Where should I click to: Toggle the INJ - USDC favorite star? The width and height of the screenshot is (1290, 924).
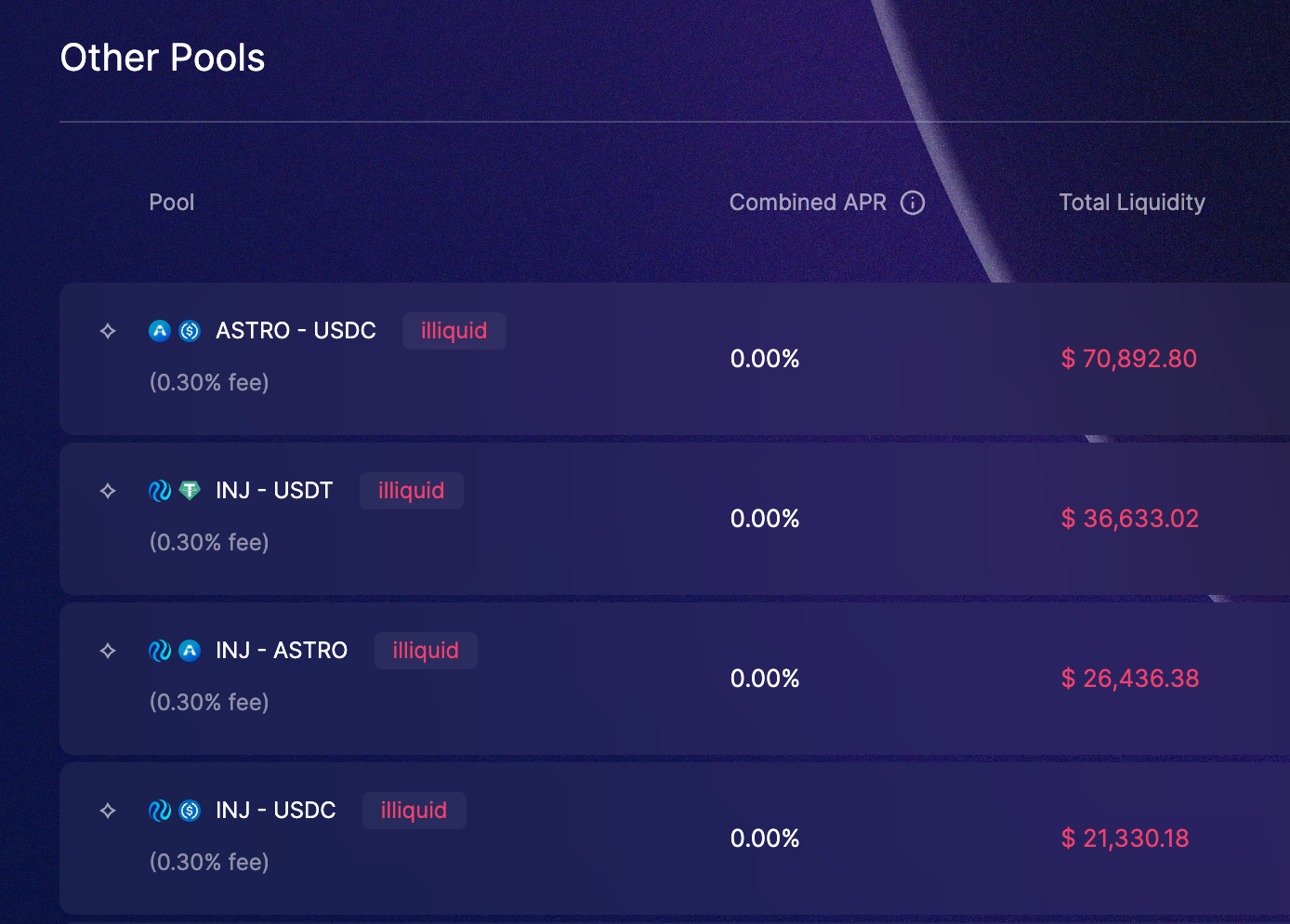108,811
